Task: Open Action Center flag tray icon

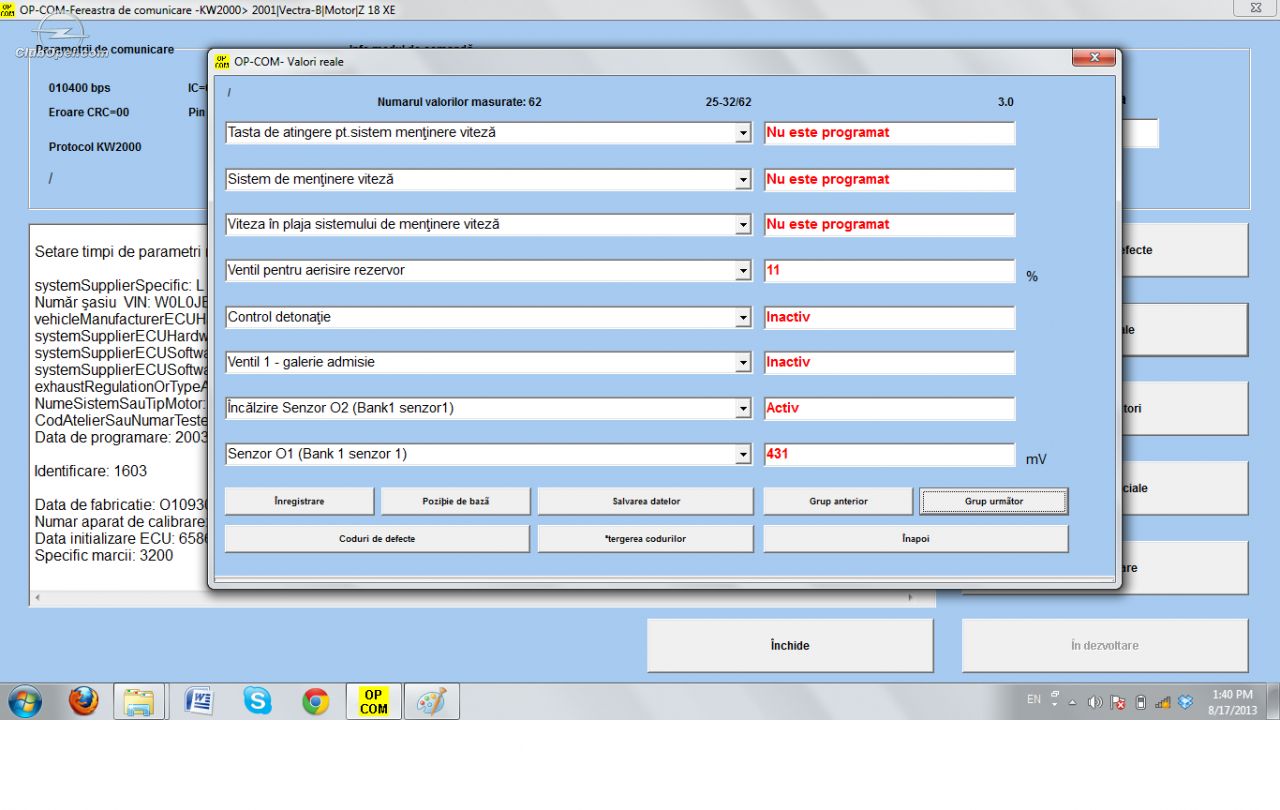Action: 1119,702
